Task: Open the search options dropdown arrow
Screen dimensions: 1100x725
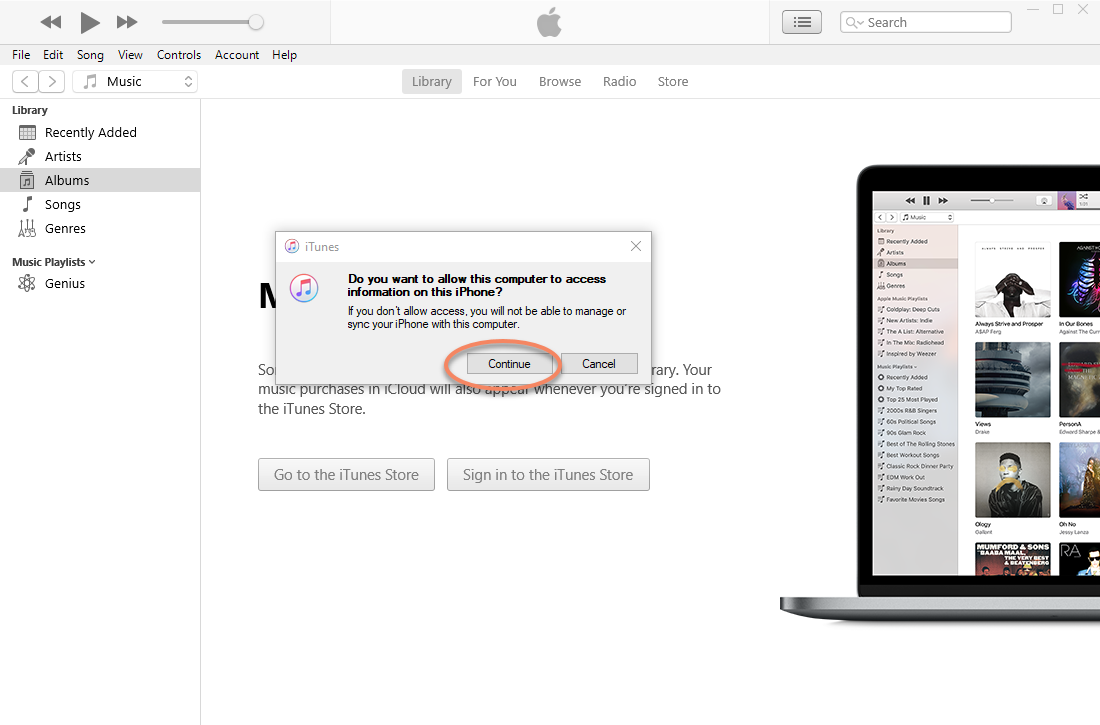Action: click(855, 22)
